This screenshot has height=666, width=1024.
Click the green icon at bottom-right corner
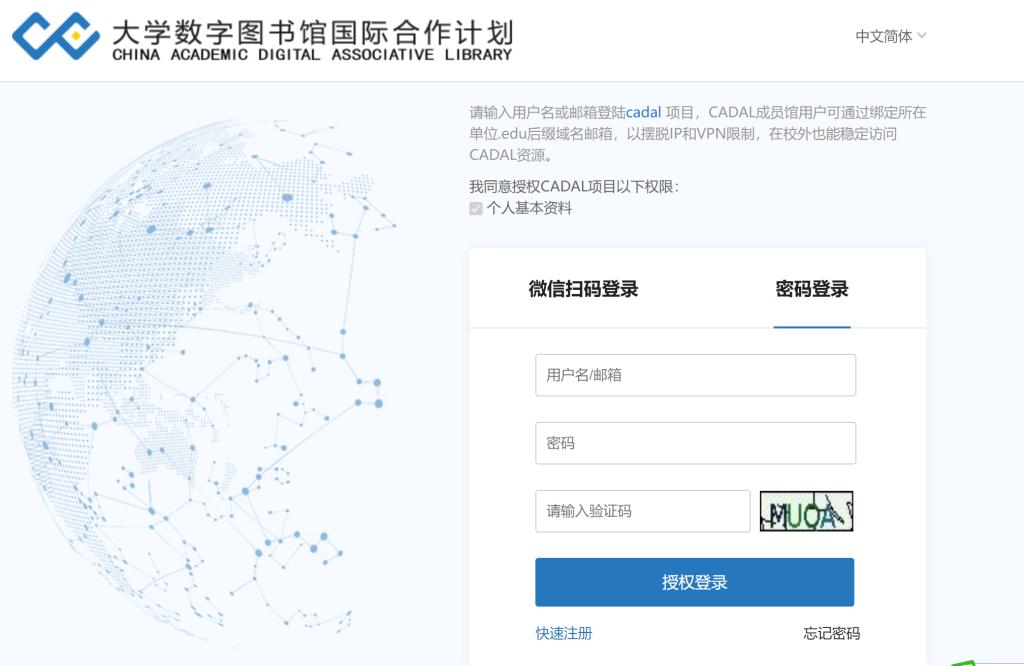click(x=968, y=661)
